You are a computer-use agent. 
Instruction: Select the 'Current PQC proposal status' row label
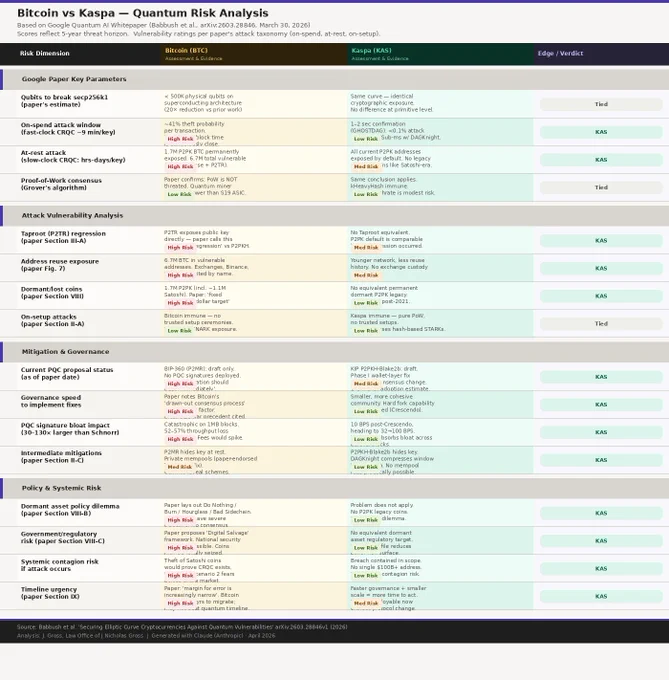67,373
